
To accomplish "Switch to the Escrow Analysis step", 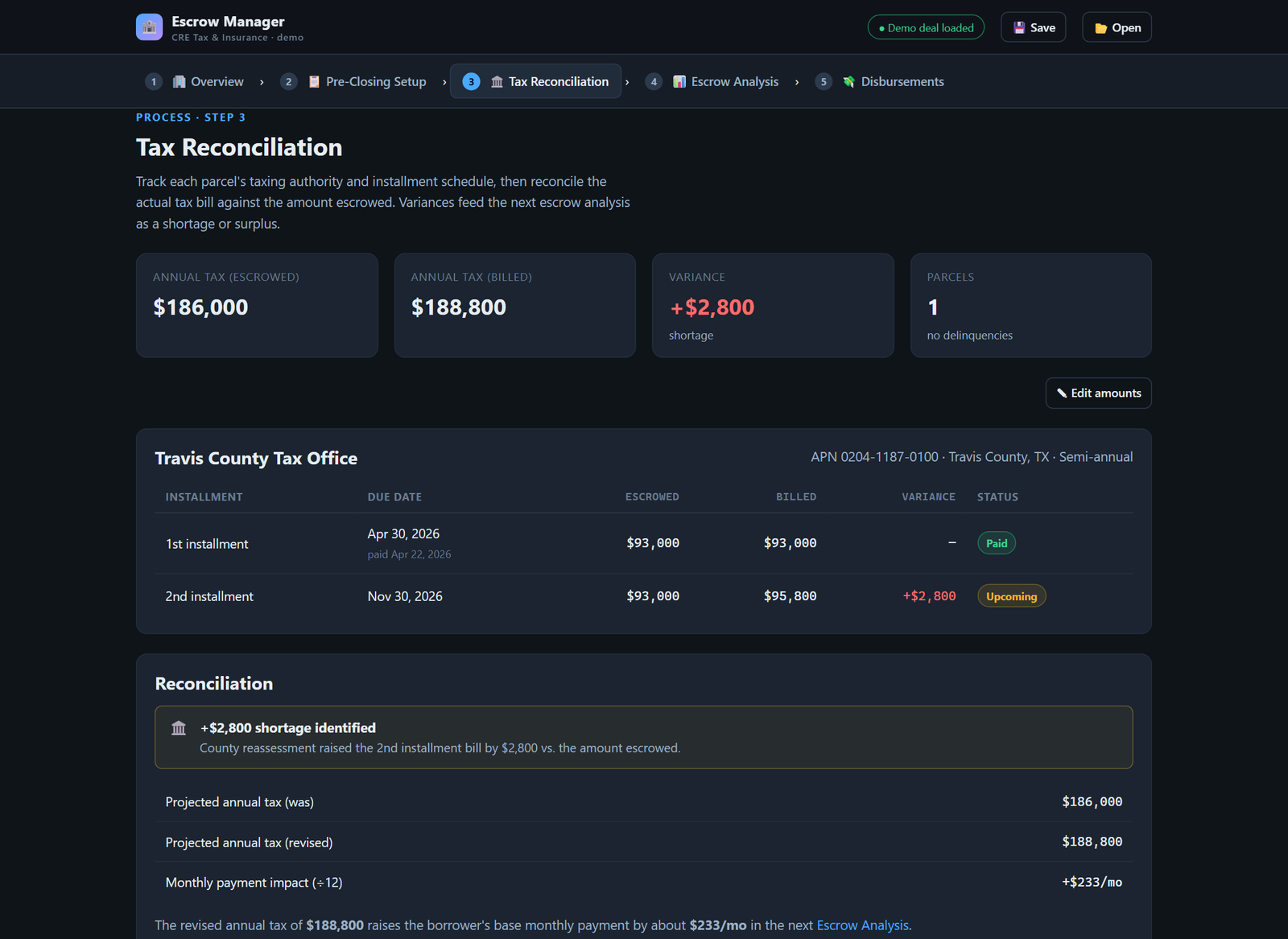I will click(x=712, y=81).
